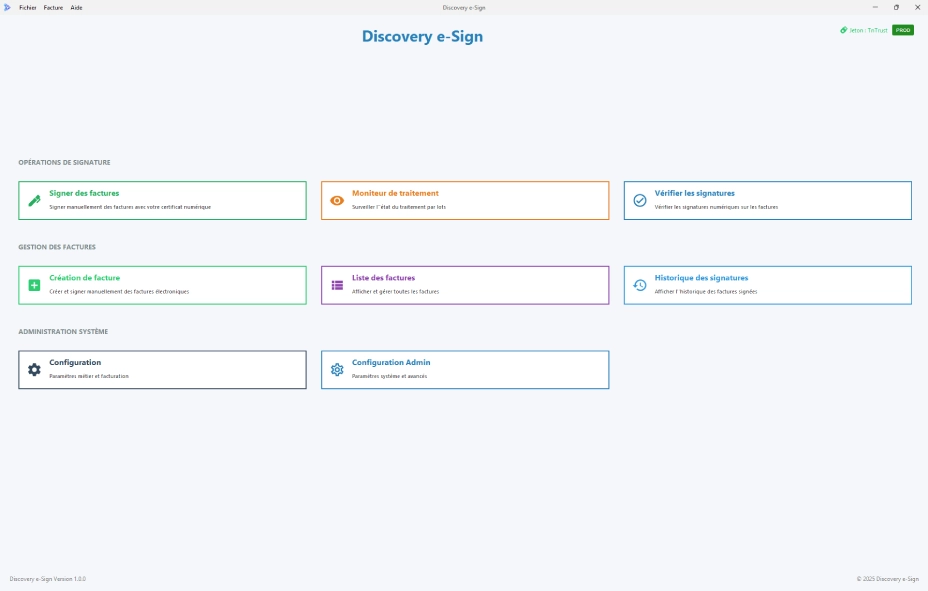Click the checkmark icon for Vérifier les signatures
928x591 pixels.
[x=639, y=199]
